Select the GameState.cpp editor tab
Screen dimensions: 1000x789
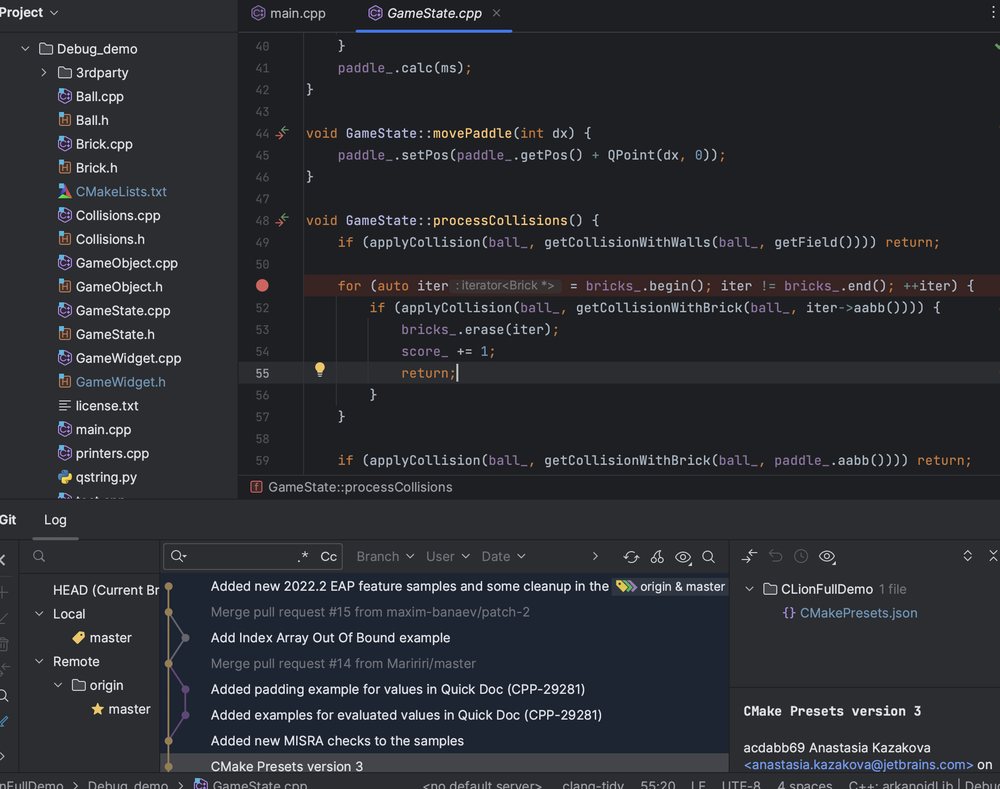(433, 13)
